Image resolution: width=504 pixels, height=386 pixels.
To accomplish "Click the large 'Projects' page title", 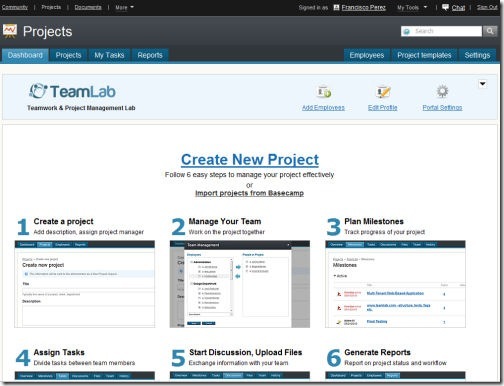I will [x=47, y=32].
